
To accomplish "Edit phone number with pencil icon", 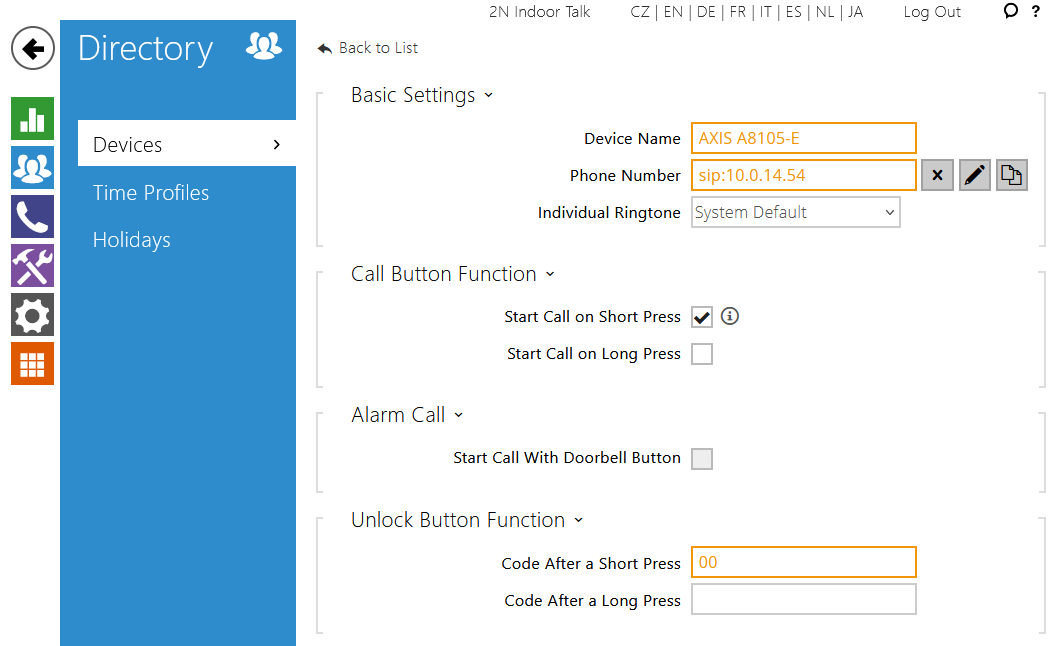I will pyautogui.click(x=974, y=176).
